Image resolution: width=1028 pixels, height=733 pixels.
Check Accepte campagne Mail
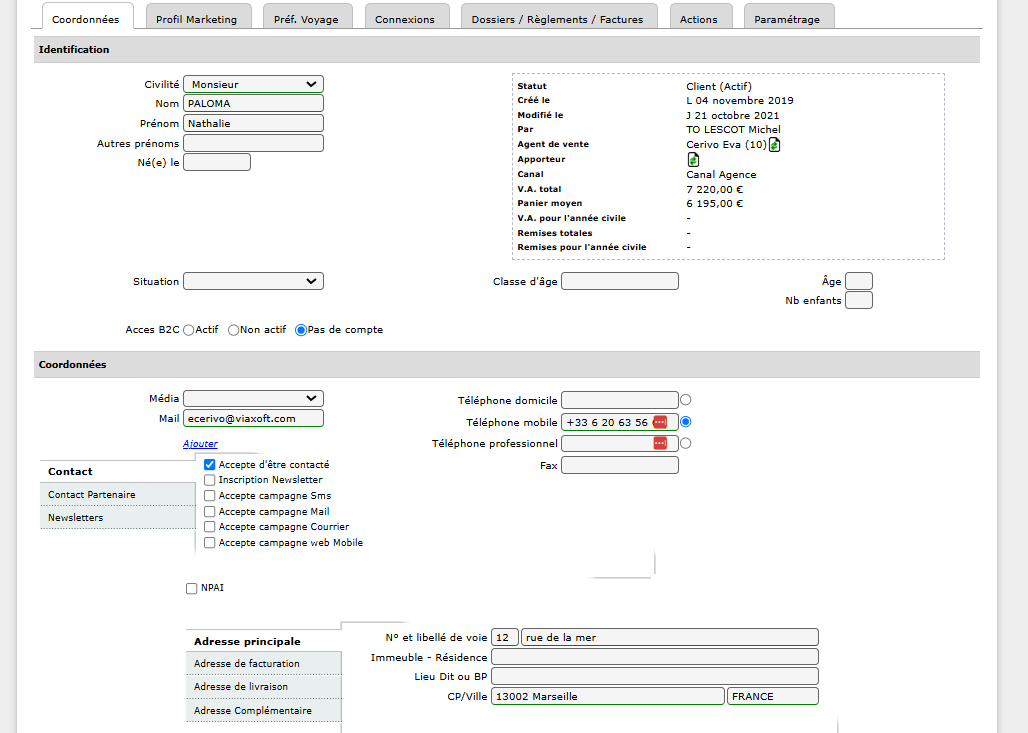210,511
